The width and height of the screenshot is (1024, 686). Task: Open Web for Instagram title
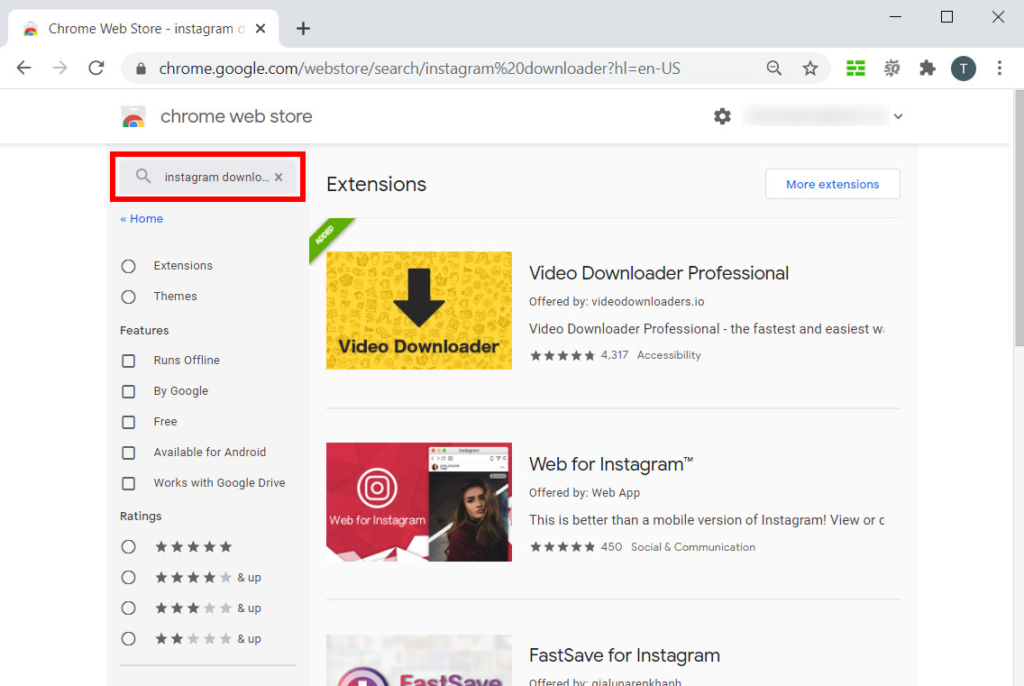coord(610,465)
